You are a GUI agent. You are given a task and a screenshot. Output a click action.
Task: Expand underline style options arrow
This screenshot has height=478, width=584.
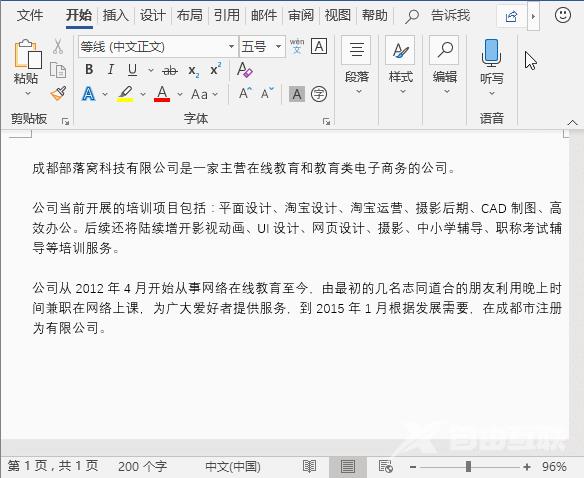coord(151,70)
